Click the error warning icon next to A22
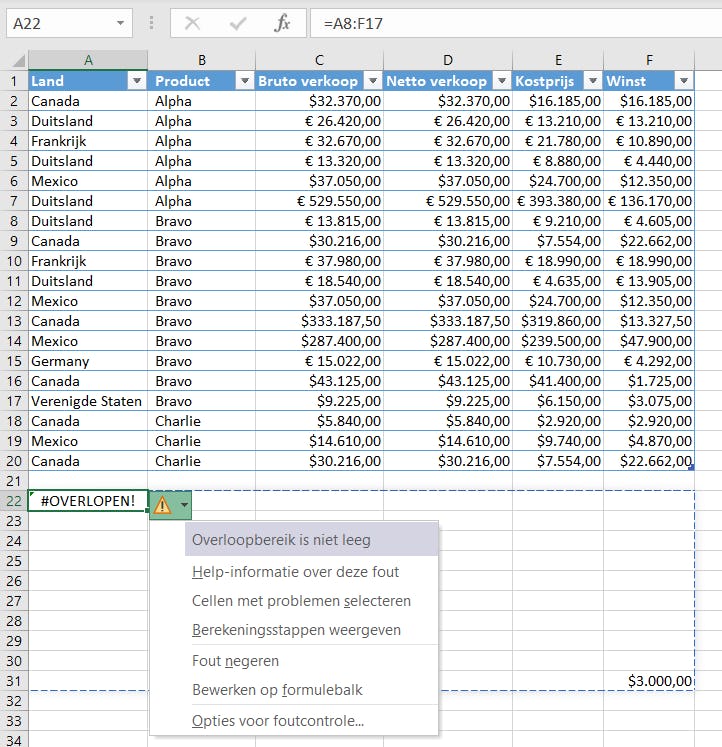 coord(162,505)
